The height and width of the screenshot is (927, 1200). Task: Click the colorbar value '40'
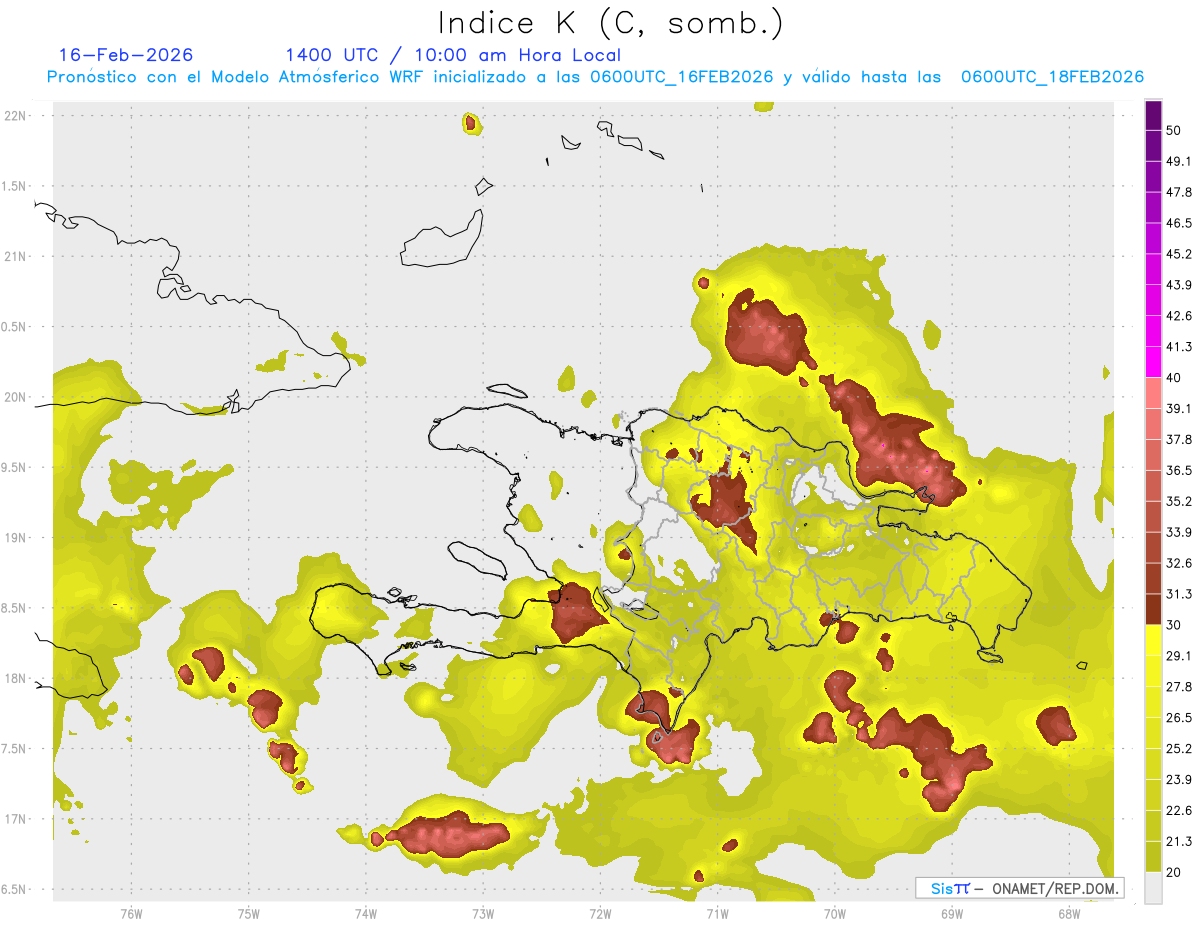1173,378
